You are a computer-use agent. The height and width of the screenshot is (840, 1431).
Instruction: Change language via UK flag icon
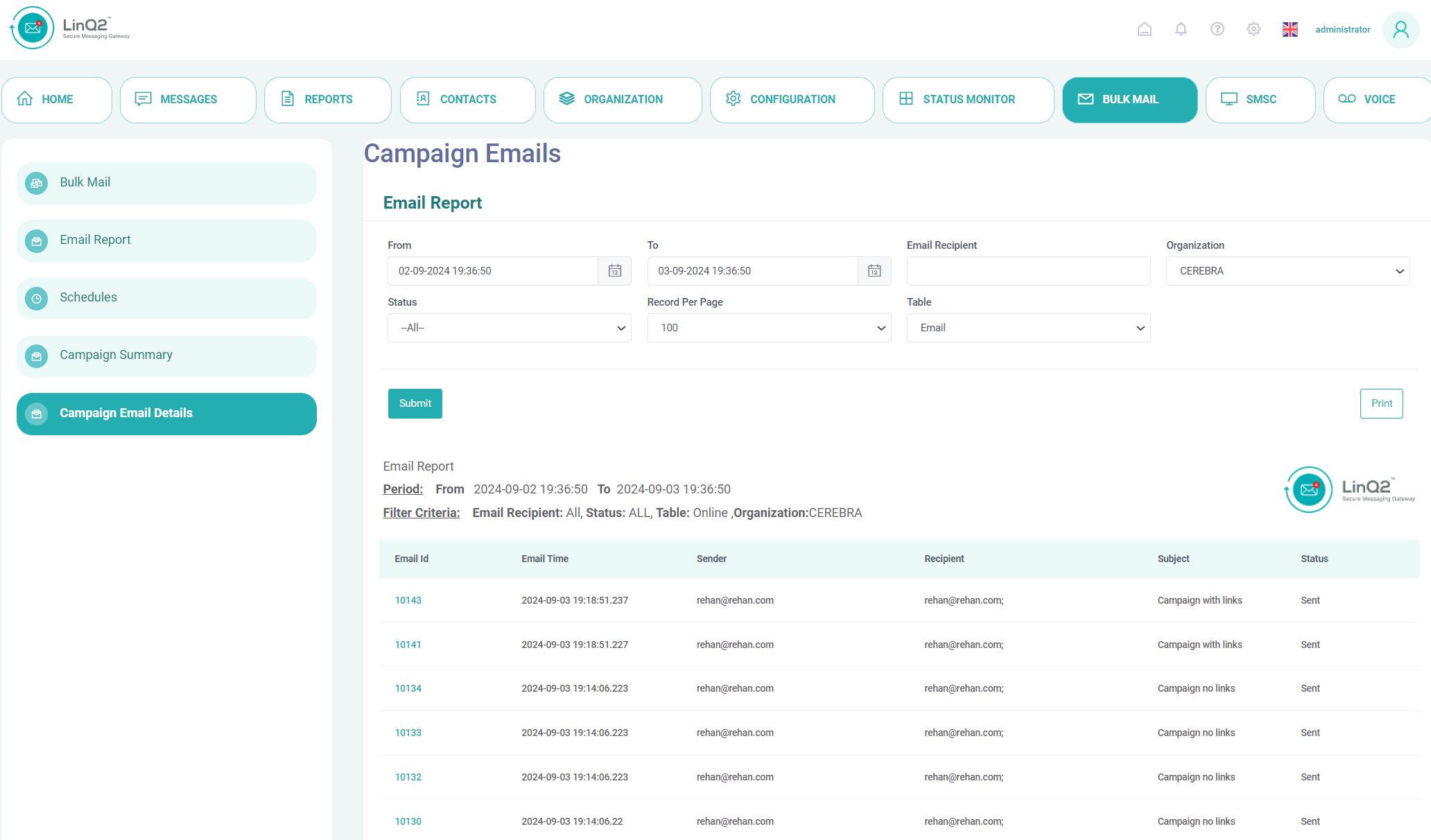(x=1290, y=29)
